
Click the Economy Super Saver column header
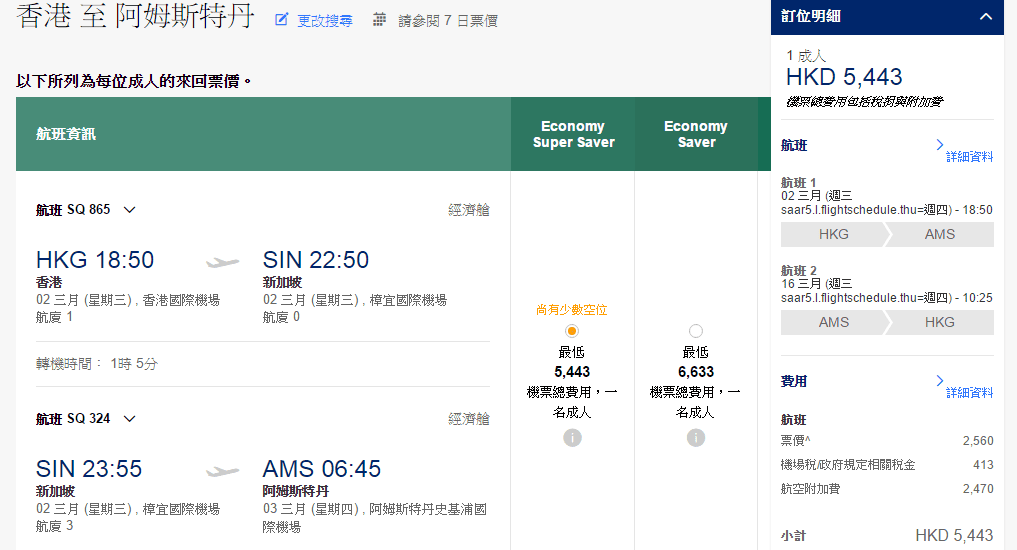coord(573,134)
